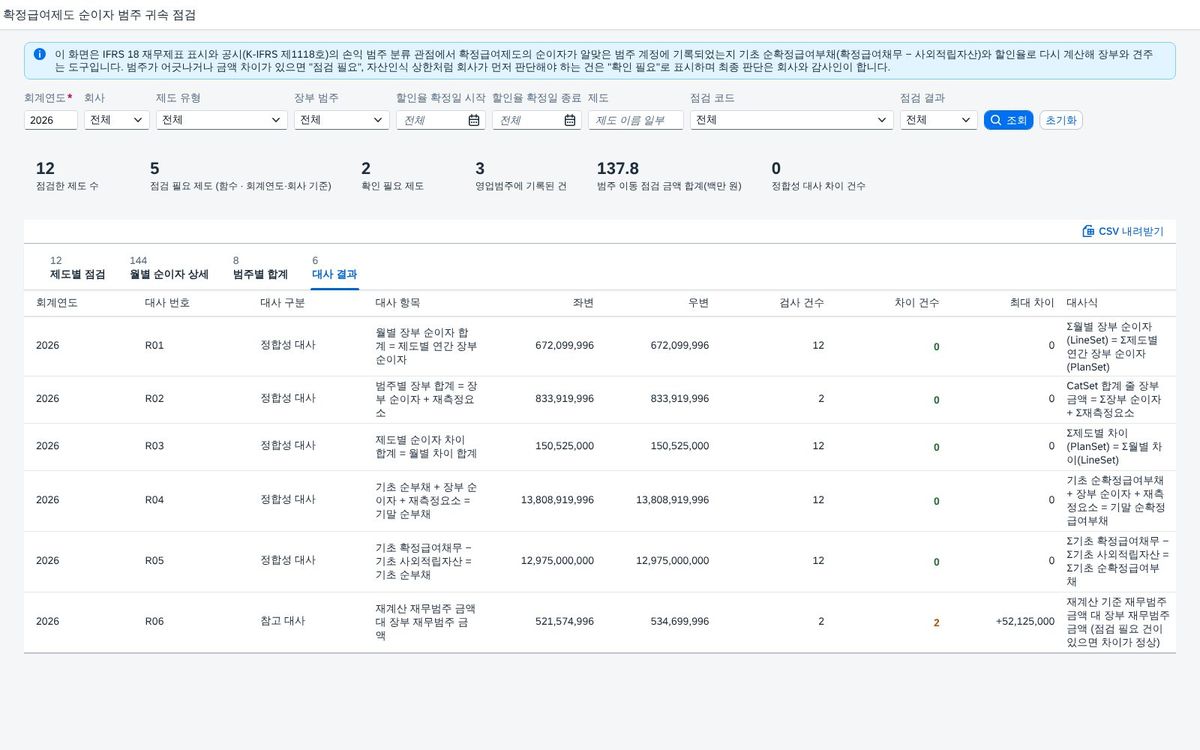Viewport: 1200px width, 750px height.
Task: Expand the 회사 dropdown
Action: coord(117,120)
